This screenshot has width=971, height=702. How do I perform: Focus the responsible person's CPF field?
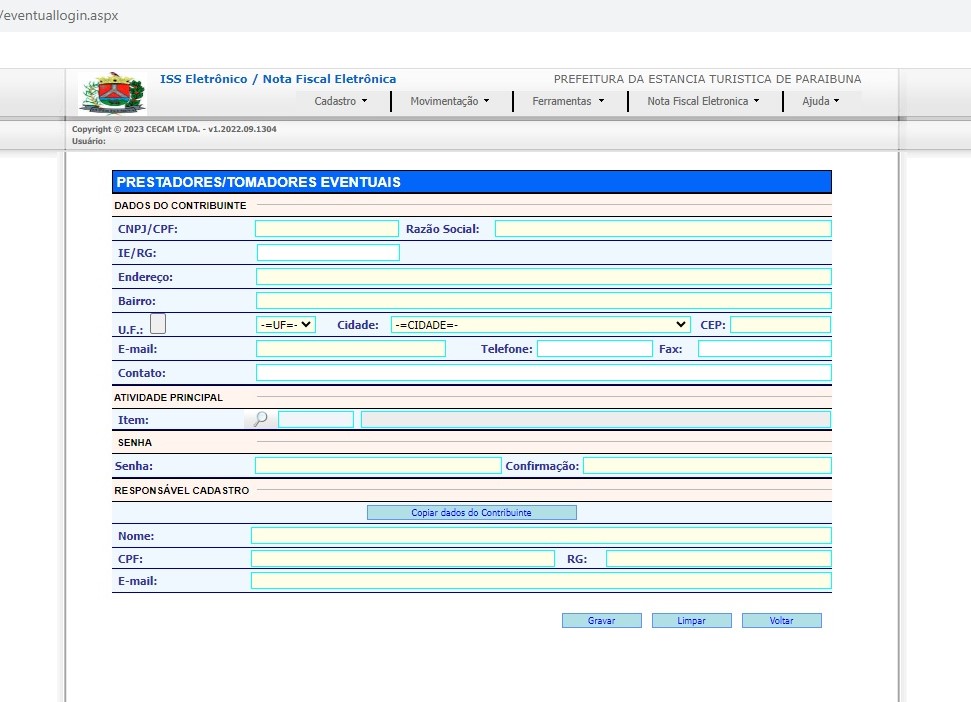403,558
